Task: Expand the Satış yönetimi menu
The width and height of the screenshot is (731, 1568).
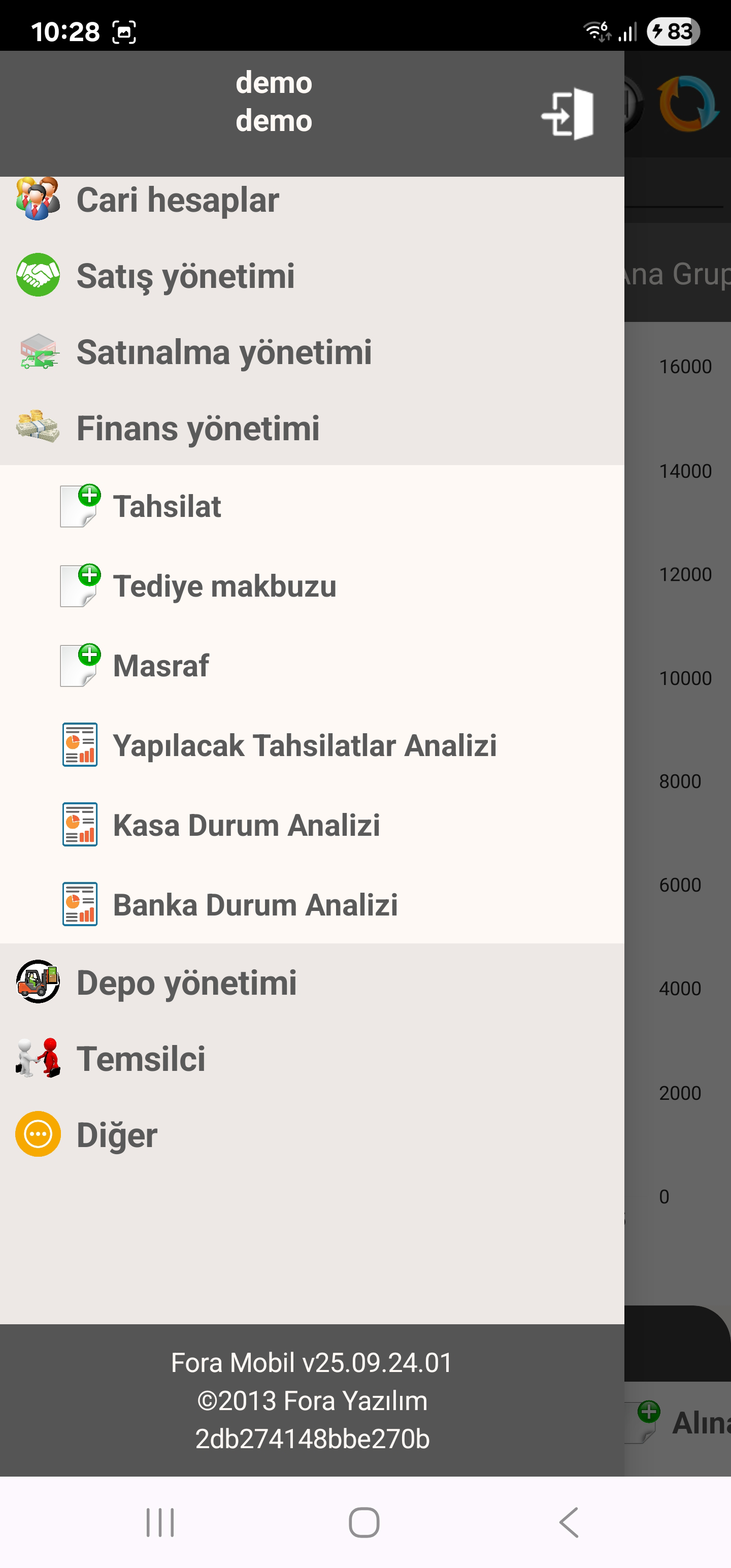Action: point(186,276)
